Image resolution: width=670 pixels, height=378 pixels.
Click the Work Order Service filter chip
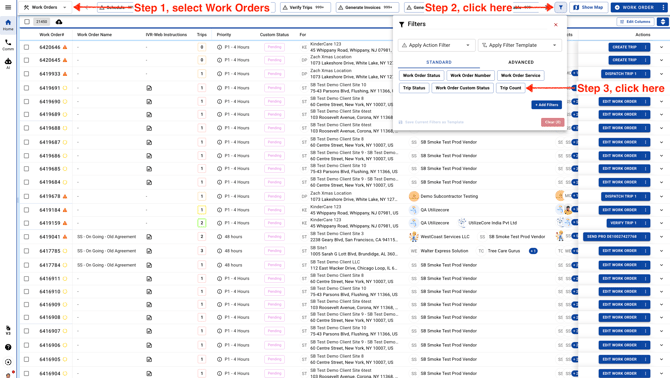[x=520, y=76]
